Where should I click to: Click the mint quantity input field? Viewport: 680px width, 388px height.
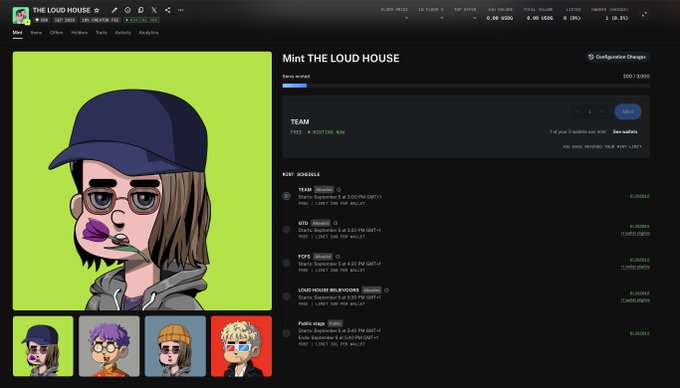tap(590, 112)
